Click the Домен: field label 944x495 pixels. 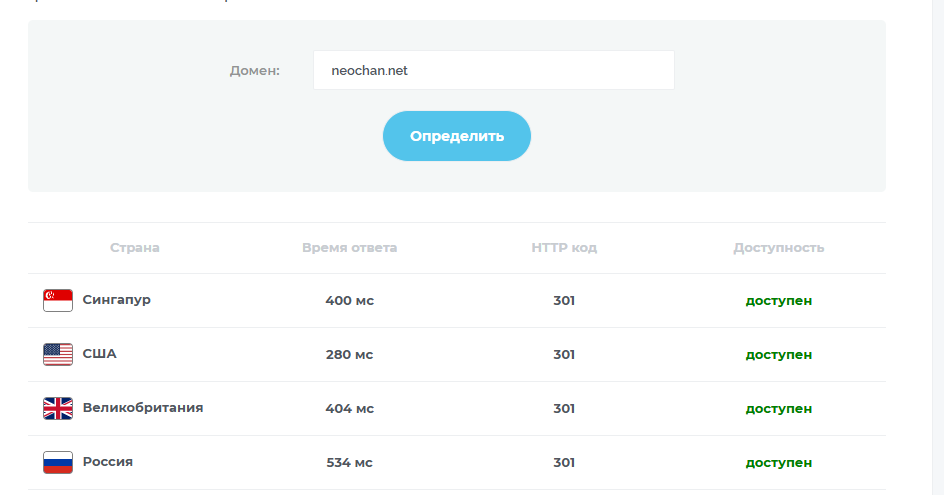pyautogui.click(x=254, y=71)
